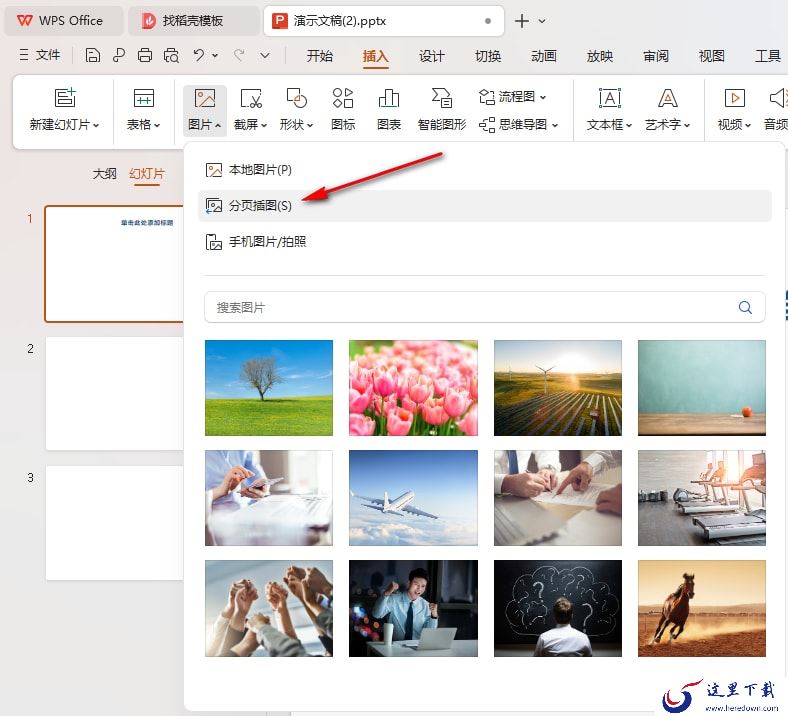Collapse the 图片 dropdown arrow
This screenshot has width=788, height=716.
tap(218, 125)
